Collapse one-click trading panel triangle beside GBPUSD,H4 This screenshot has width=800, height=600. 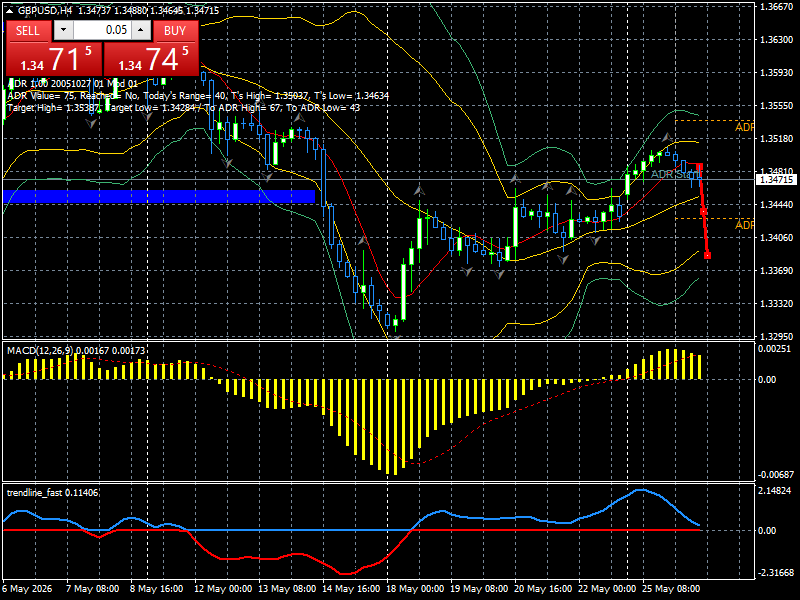point(9,10)
